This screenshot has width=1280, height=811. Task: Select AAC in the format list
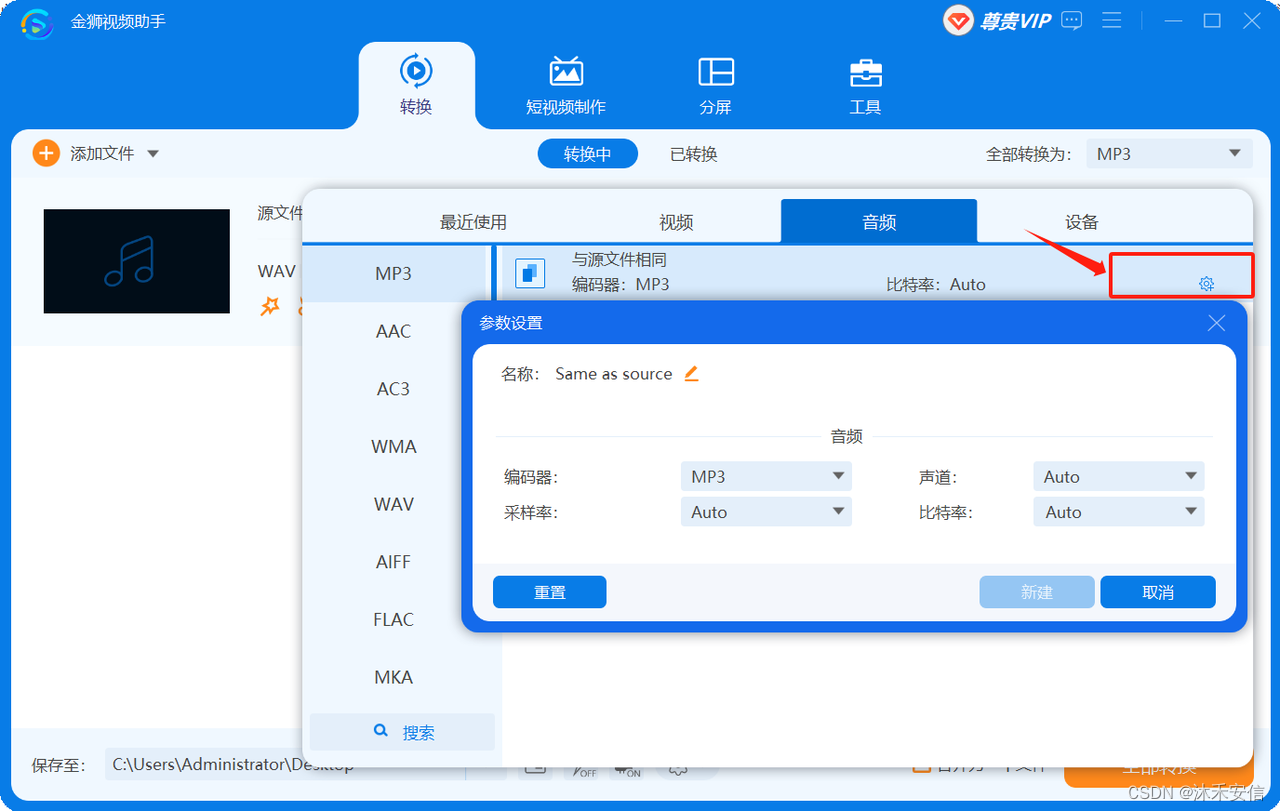[394, 331]
